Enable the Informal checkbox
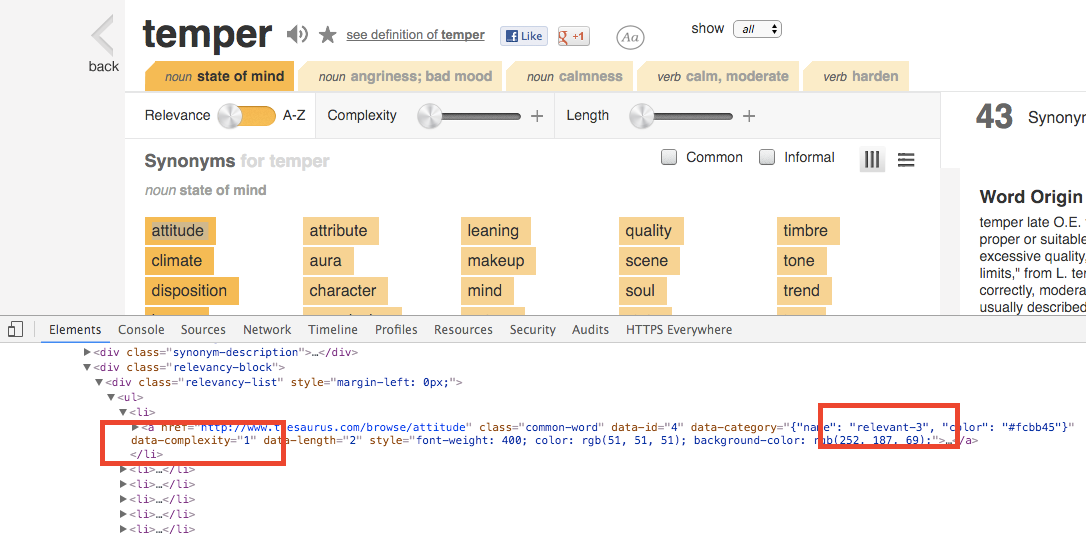This screenshot has width=1086, height=537. [767, 157]
